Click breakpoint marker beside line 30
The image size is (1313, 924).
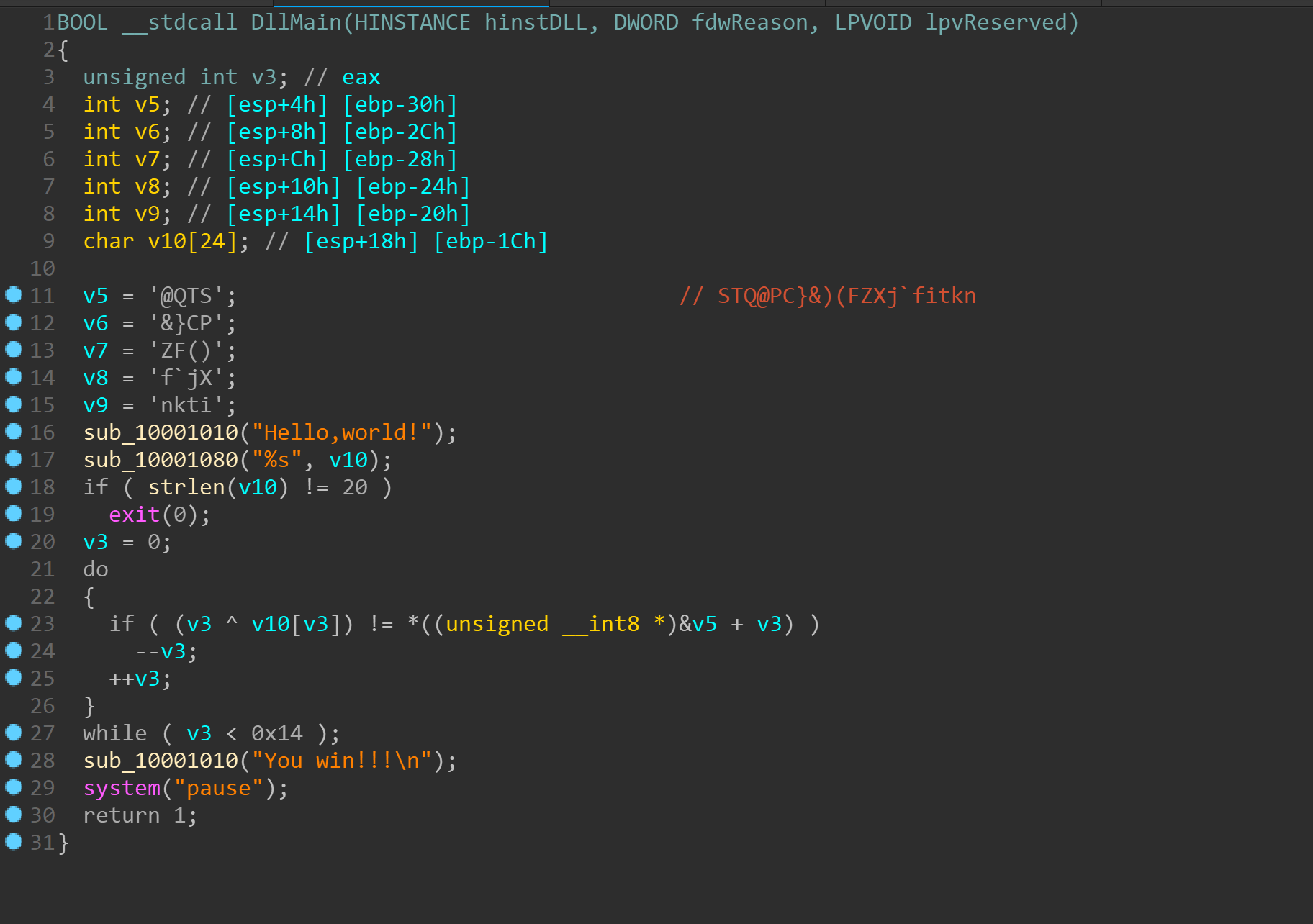(x=14, y=814)
